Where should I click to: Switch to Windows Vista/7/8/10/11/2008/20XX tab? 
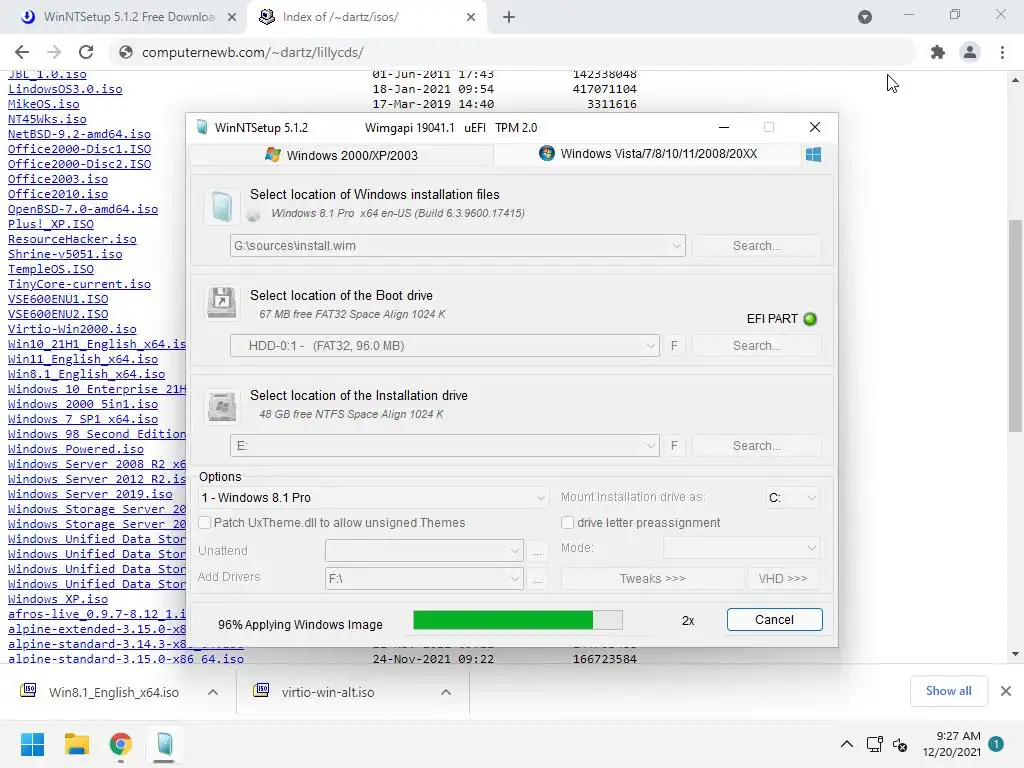point(648,154)
